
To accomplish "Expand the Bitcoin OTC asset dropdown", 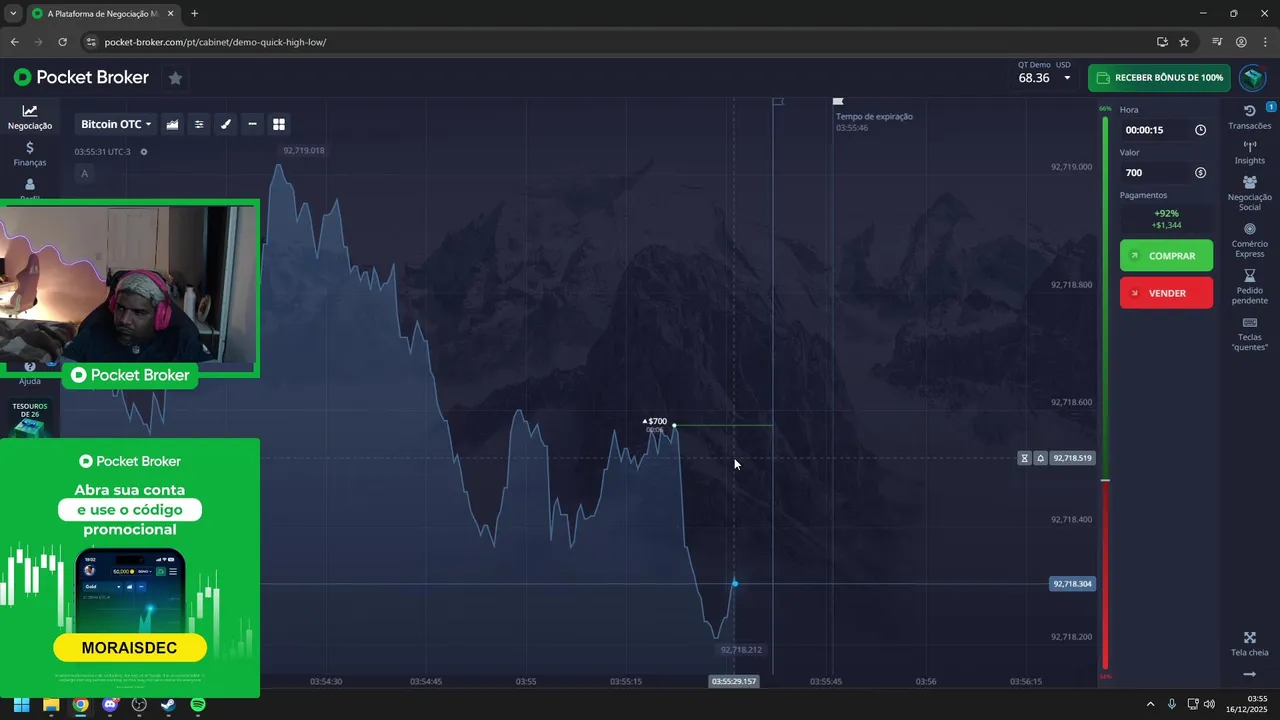I will click(x=116, y=124).
